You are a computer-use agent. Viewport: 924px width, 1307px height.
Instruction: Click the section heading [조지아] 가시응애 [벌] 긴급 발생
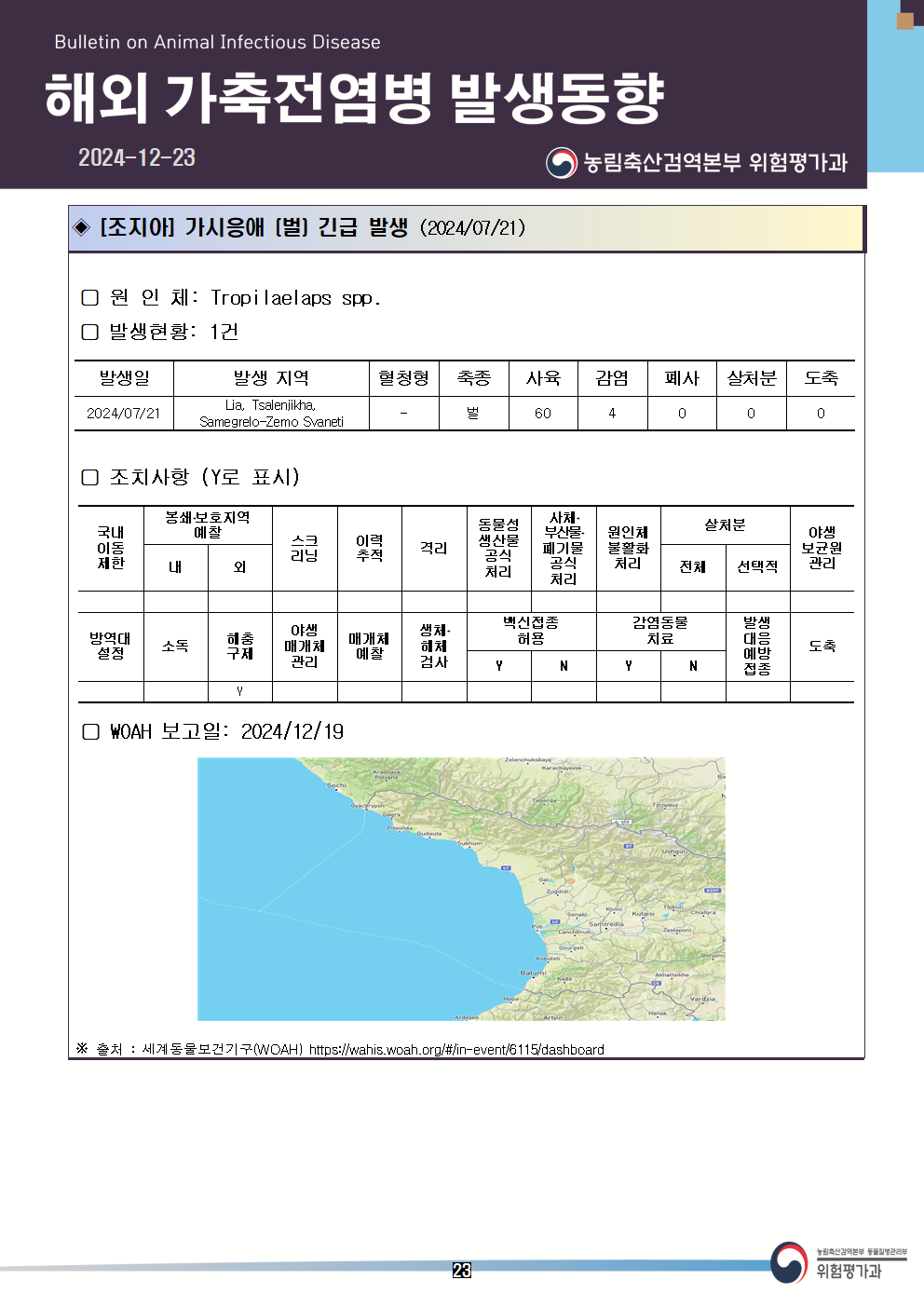click(253, 227)
